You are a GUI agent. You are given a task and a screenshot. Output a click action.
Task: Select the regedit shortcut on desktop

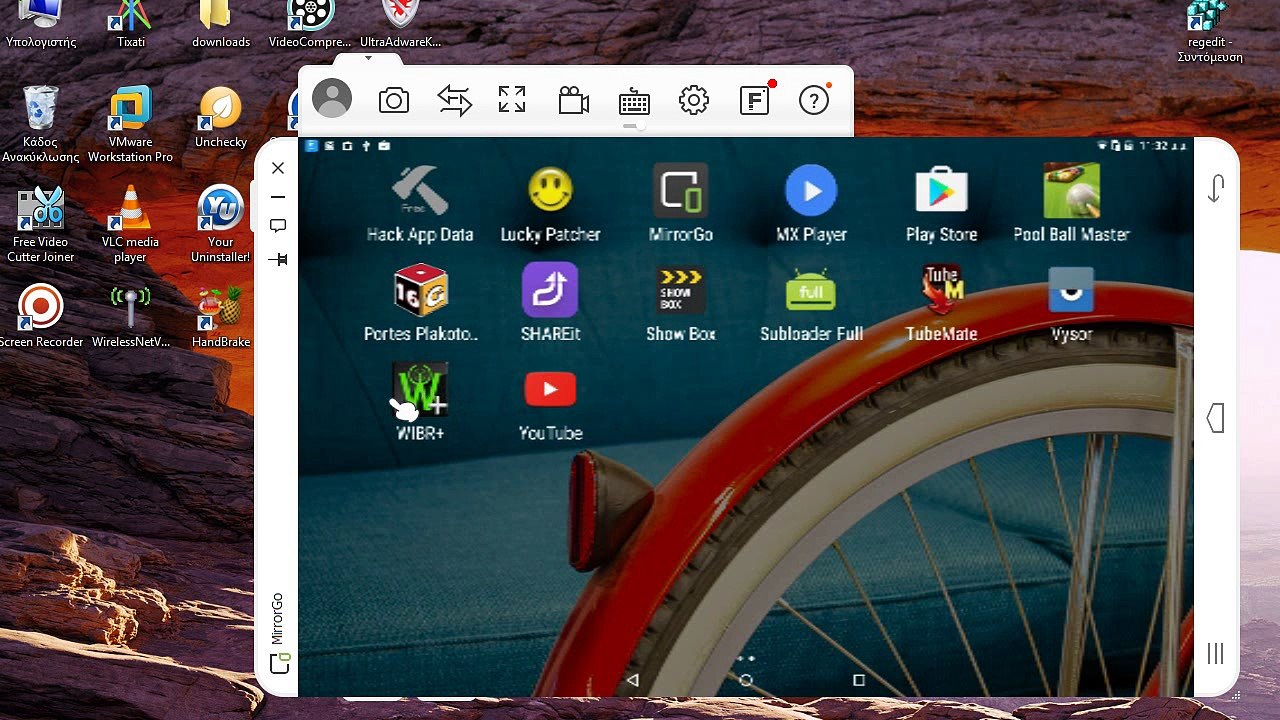(1210, 32)
